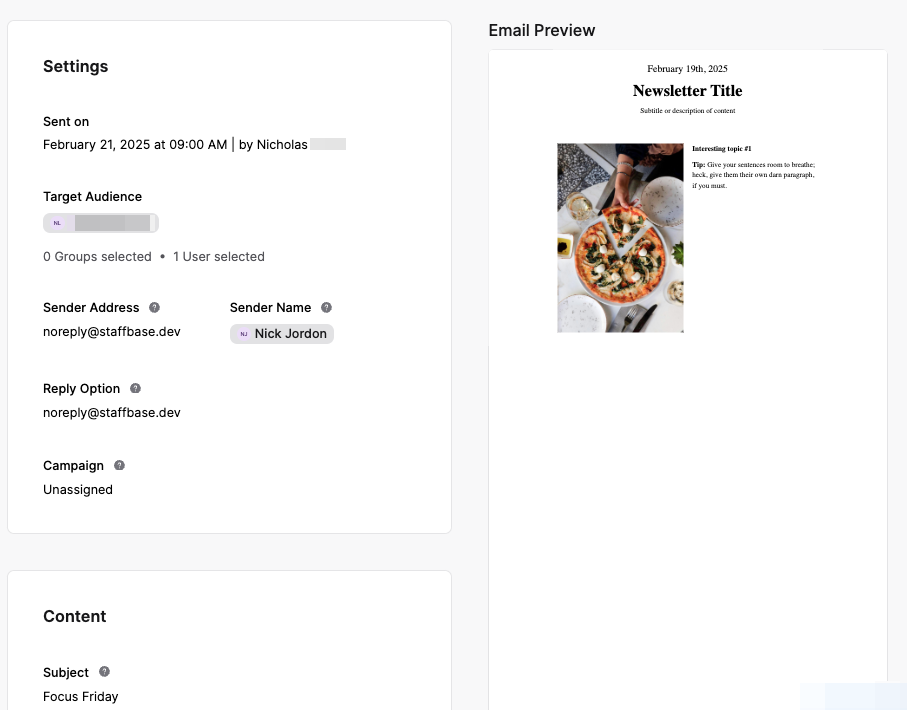Click the help icon beside Subject
This screenshot has width=907, height=710.
pos(104,673)
